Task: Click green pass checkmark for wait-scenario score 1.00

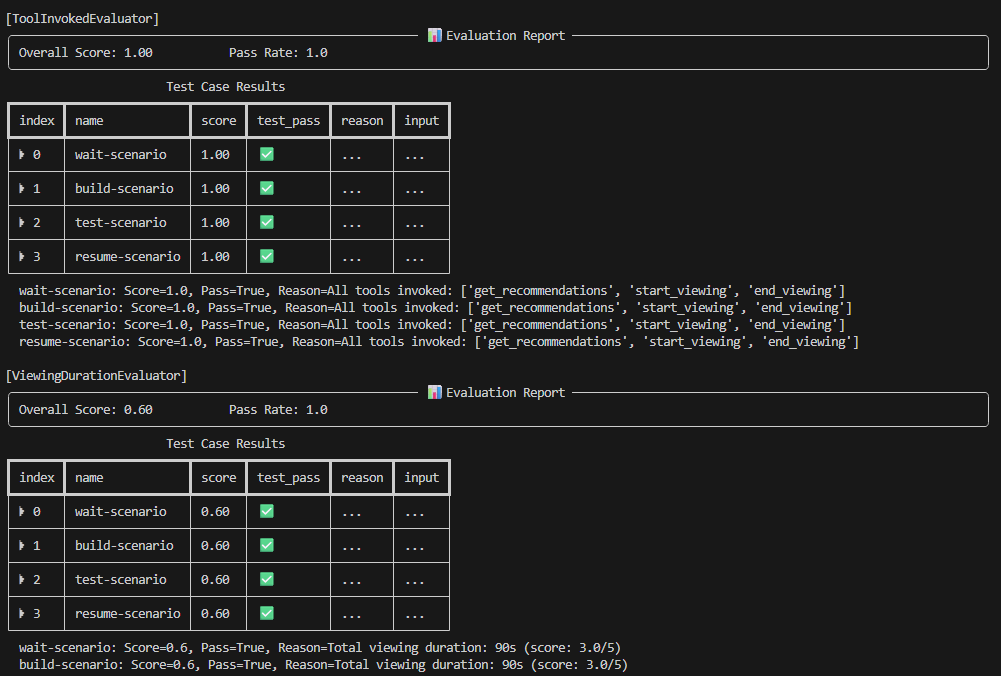Action: click(x=267, y=154)
